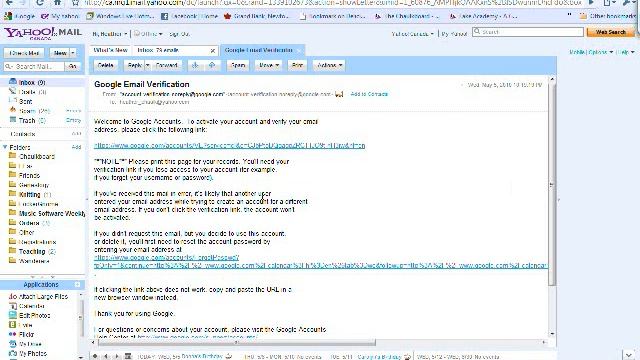The width and height of the screenshot is (640, 360).
Task: Open the Spam folder
Action: (29, 111)
